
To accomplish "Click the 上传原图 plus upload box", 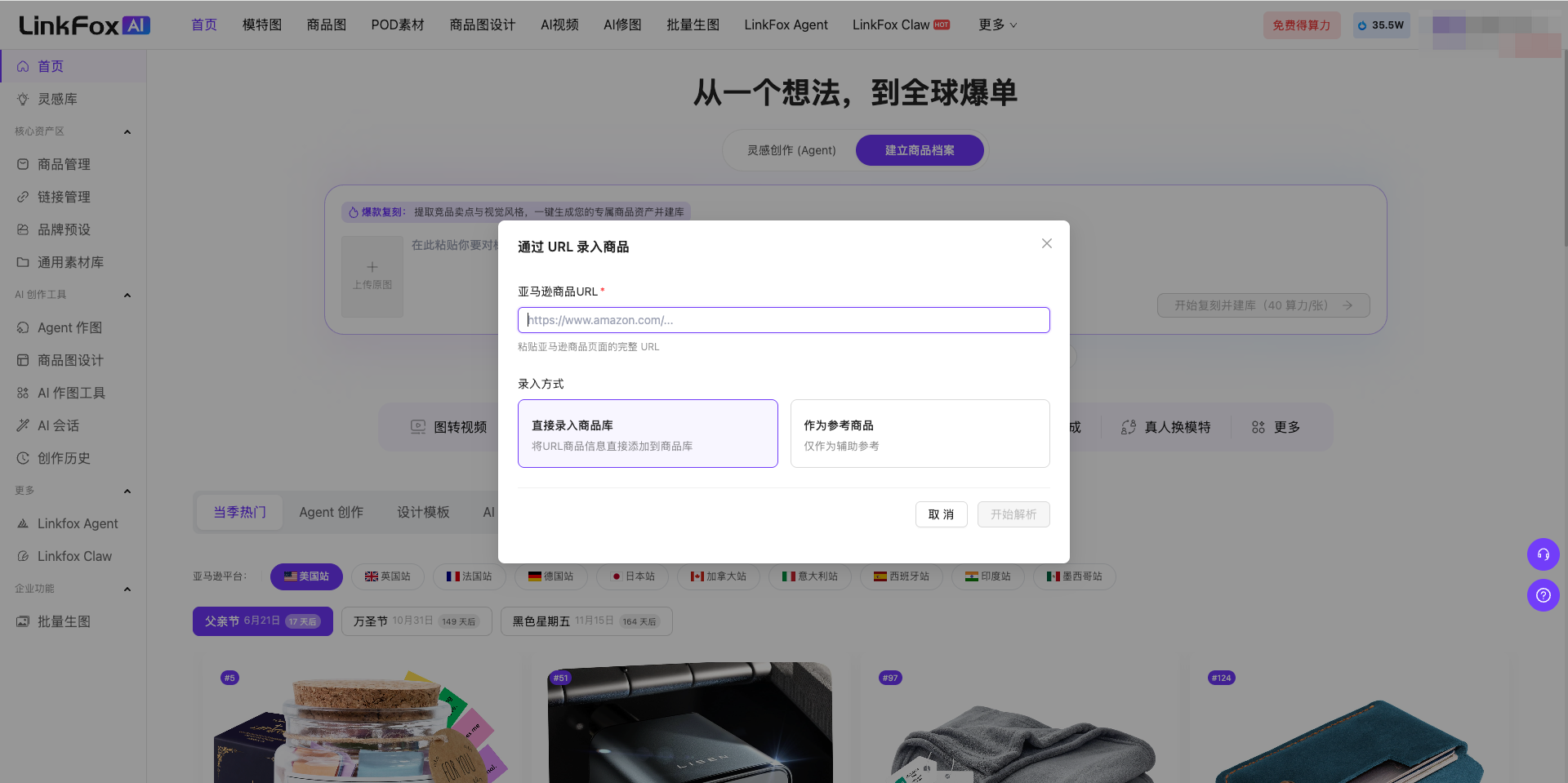I will point(372,276).
